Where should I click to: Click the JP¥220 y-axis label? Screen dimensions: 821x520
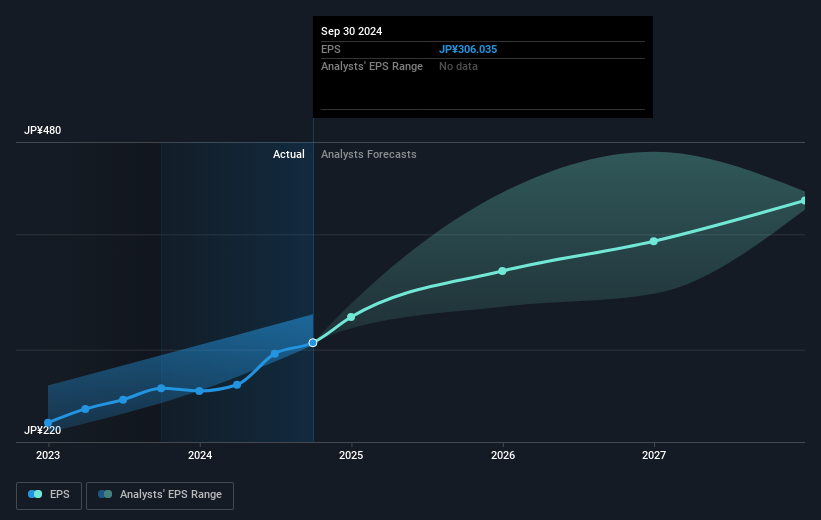pos(42,430)
